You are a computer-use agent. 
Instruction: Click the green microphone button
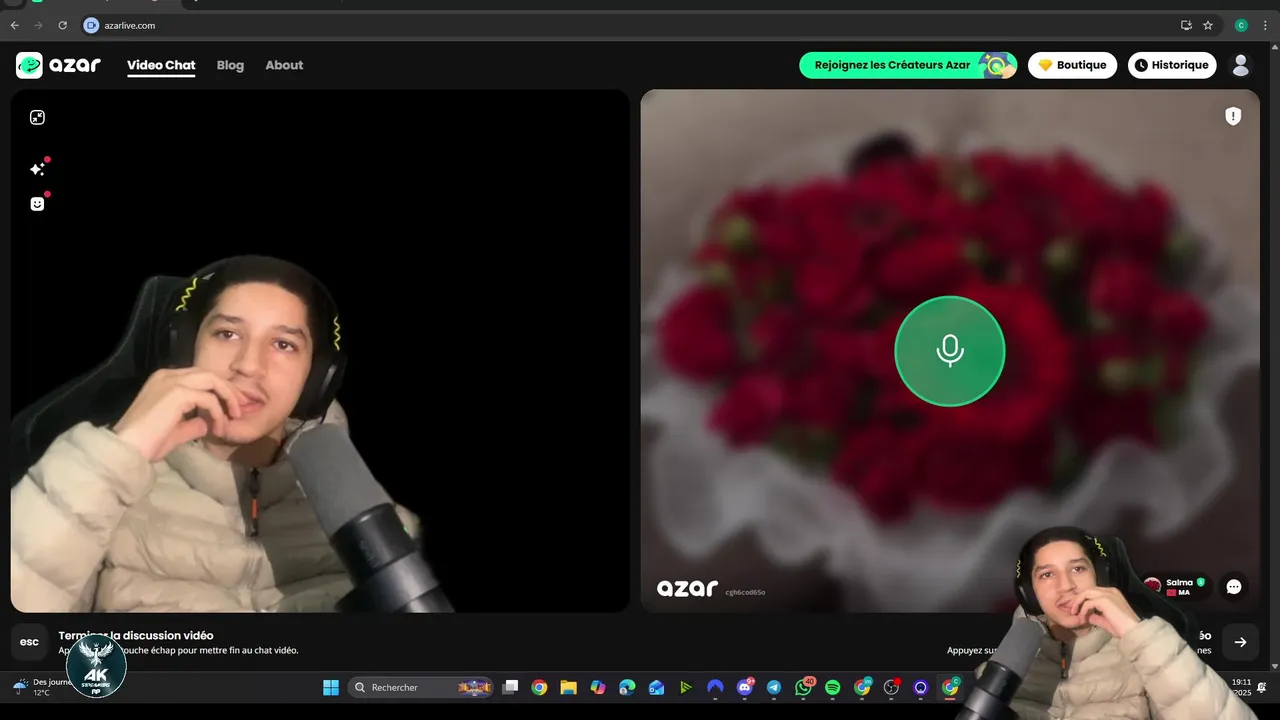pyautogui.click(x=949, y=351)
